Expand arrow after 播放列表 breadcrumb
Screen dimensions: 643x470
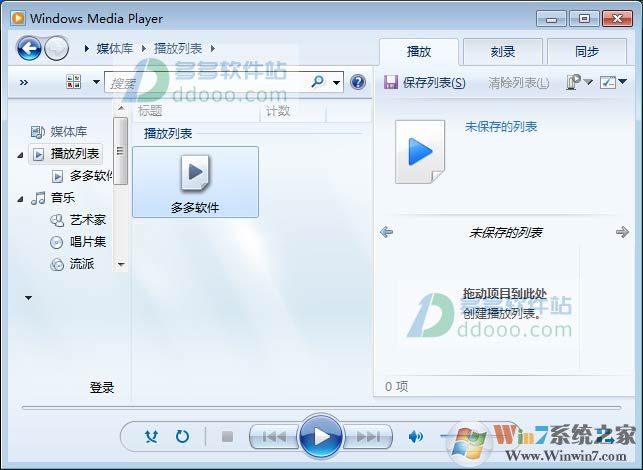[212, 48]
